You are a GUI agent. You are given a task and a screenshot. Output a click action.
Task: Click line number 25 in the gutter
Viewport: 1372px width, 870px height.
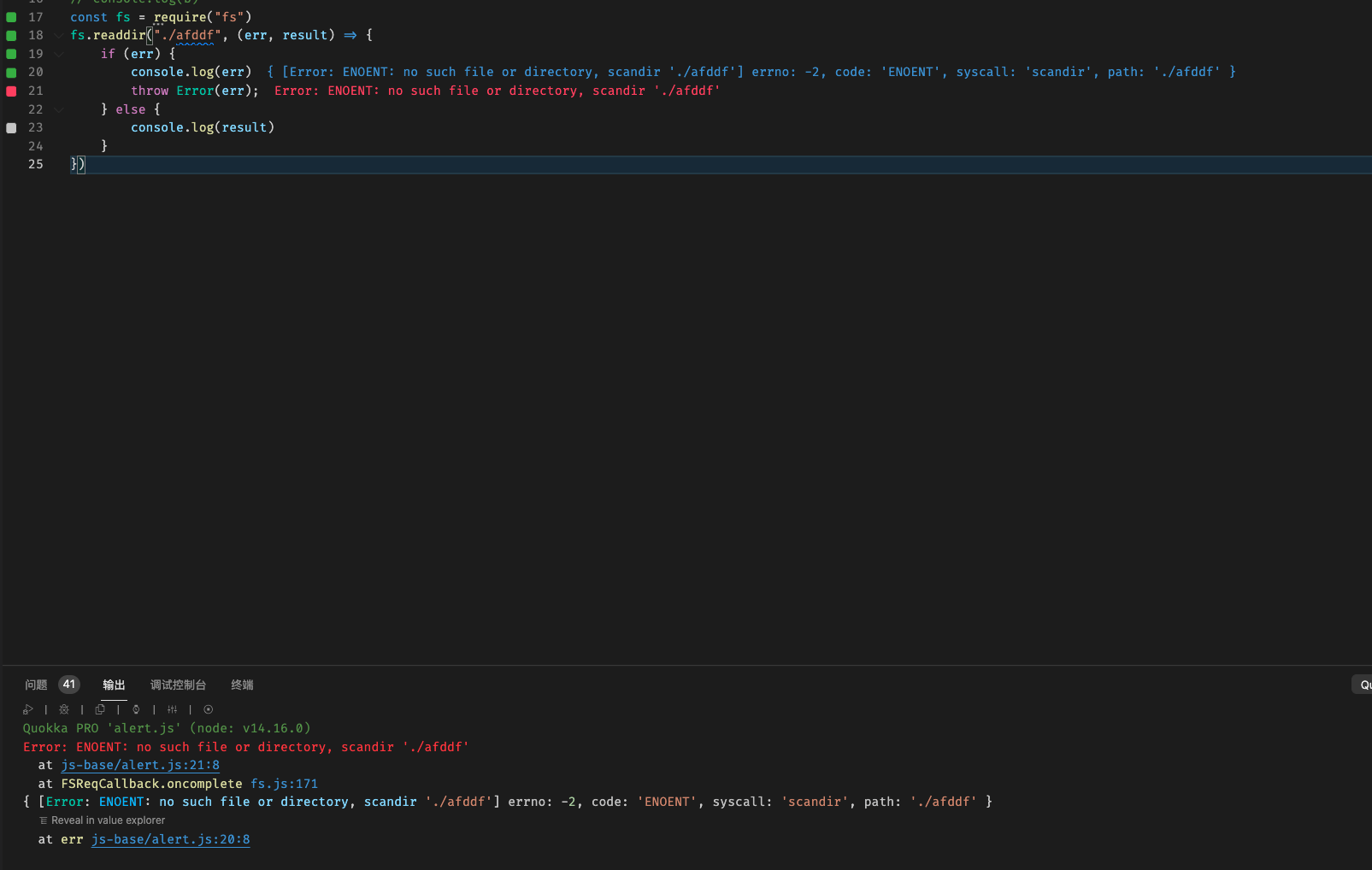(36, 164)
